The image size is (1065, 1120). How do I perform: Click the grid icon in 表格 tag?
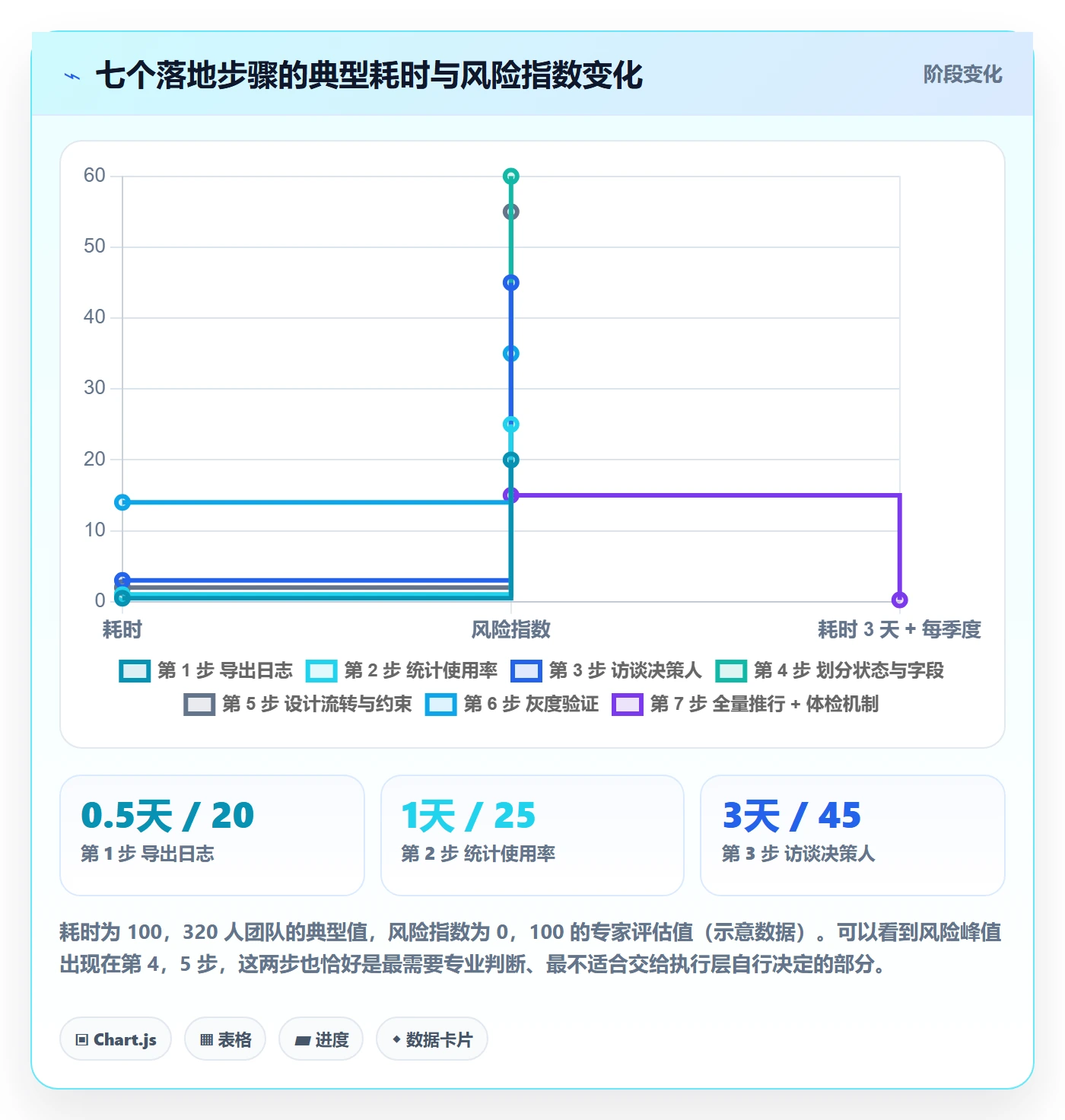click(207, 1040)
